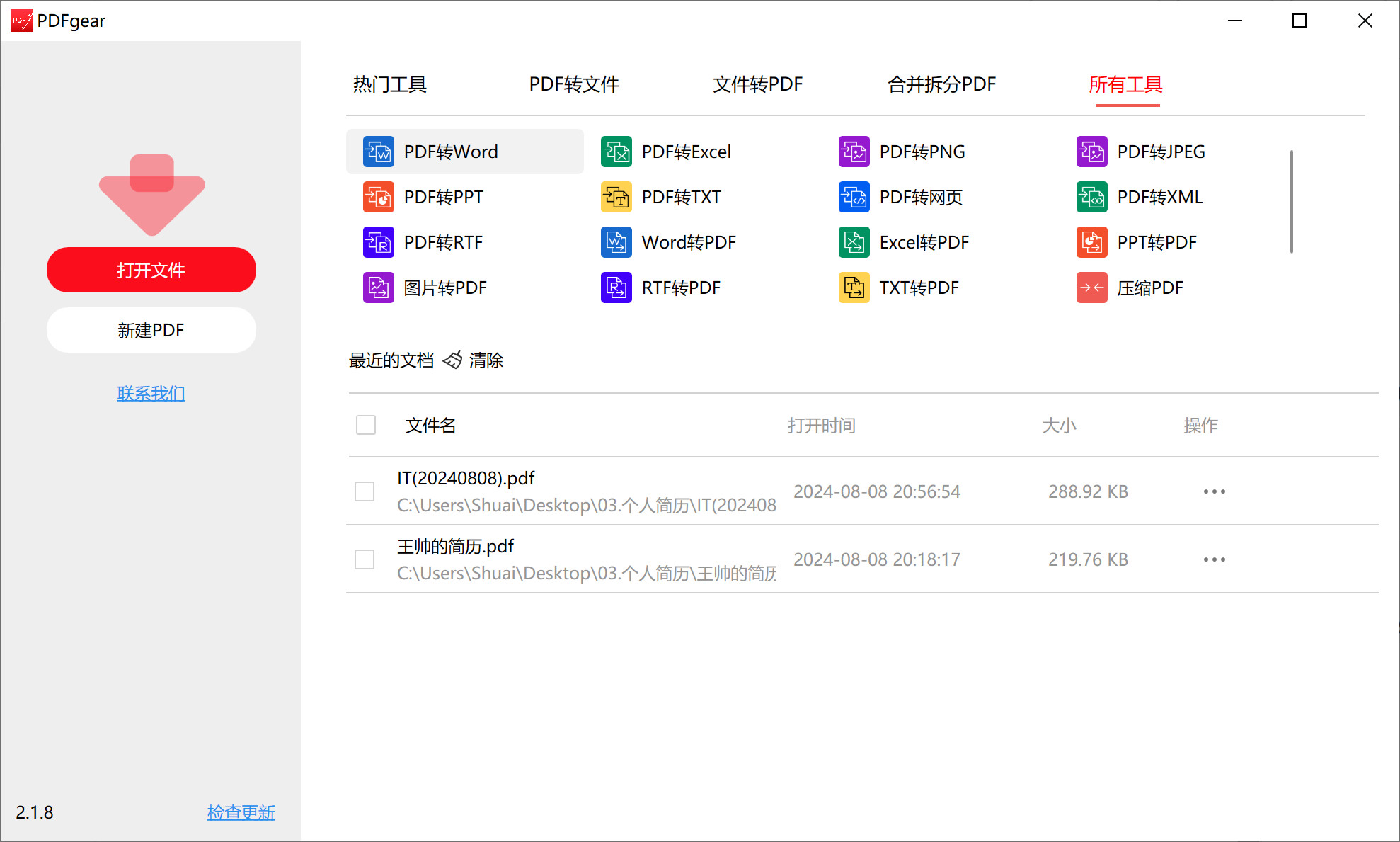Select the PPT转PDF icon
Image resolution: width=1400 pixels, height=842 pixels.
(1091, 242)
